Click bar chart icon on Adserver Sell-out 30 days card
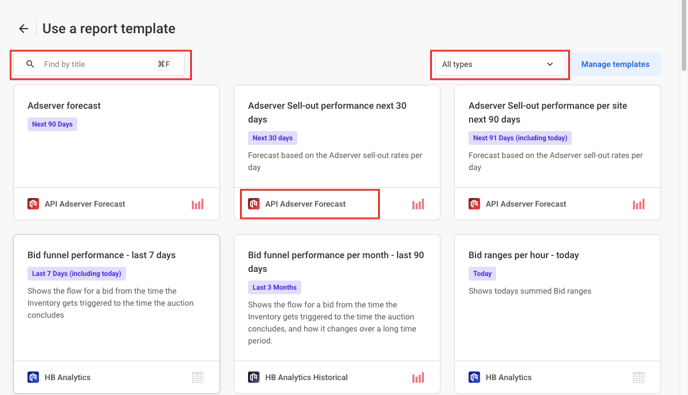 pos(418,204)
